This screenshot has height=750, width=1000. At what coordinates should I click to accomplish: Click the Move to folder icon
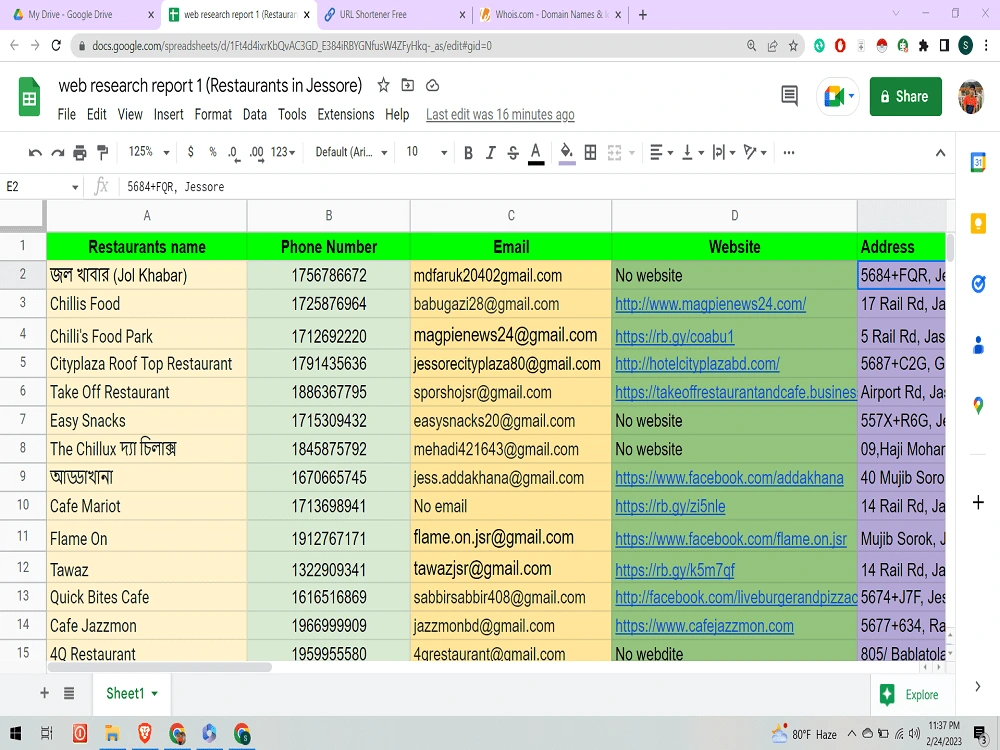(x=408, y=85)
